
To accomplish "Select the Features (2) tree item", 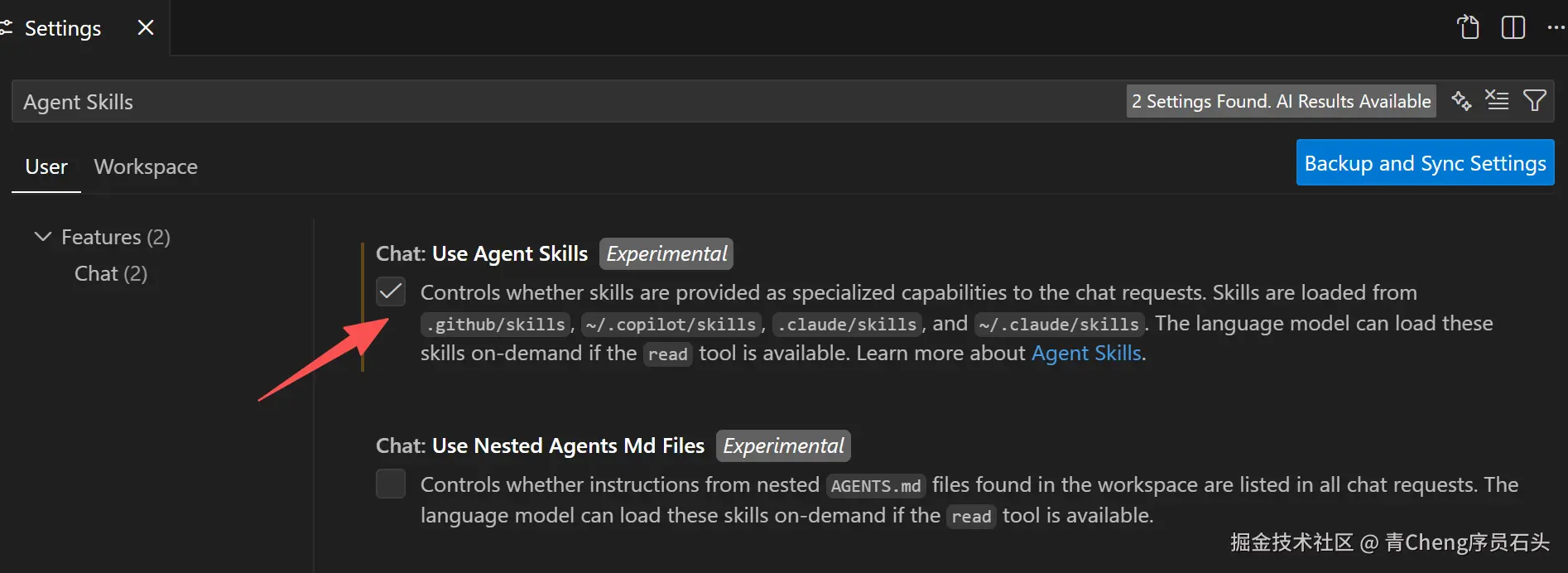I will (x=116, y=238).
